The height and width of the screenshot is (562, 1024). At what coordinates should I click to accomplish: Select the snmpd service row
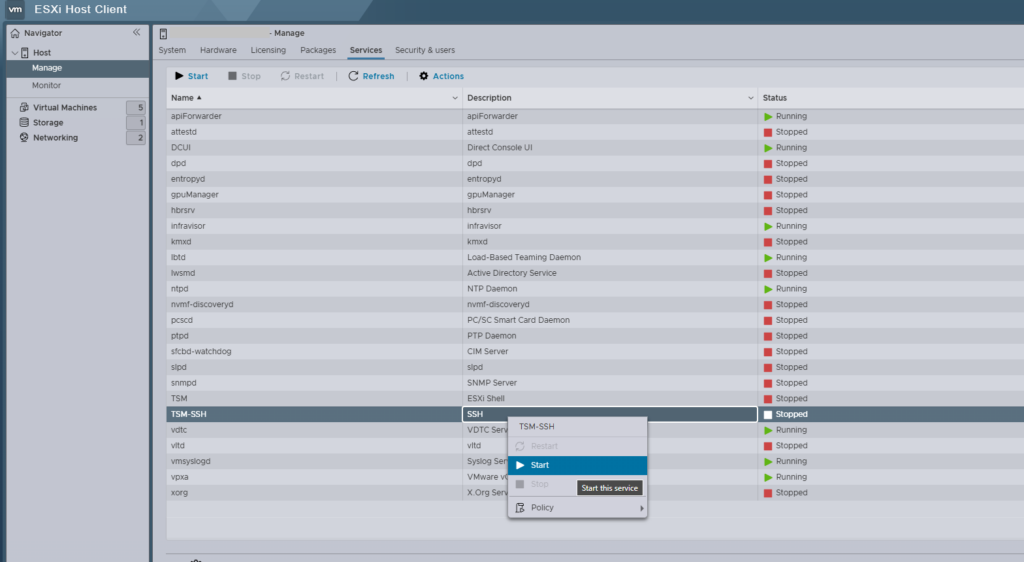tap(595, 382)
